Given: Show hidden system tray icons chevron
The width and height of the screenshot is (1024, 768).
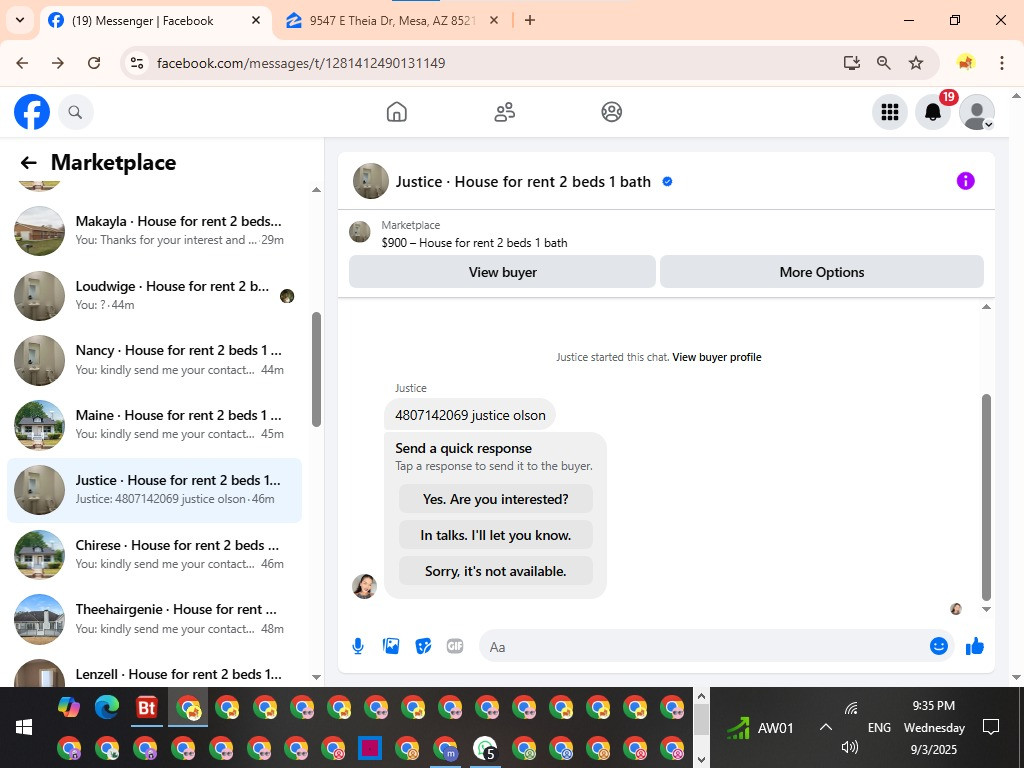Looking at the screenshot, I should (825, 727).
